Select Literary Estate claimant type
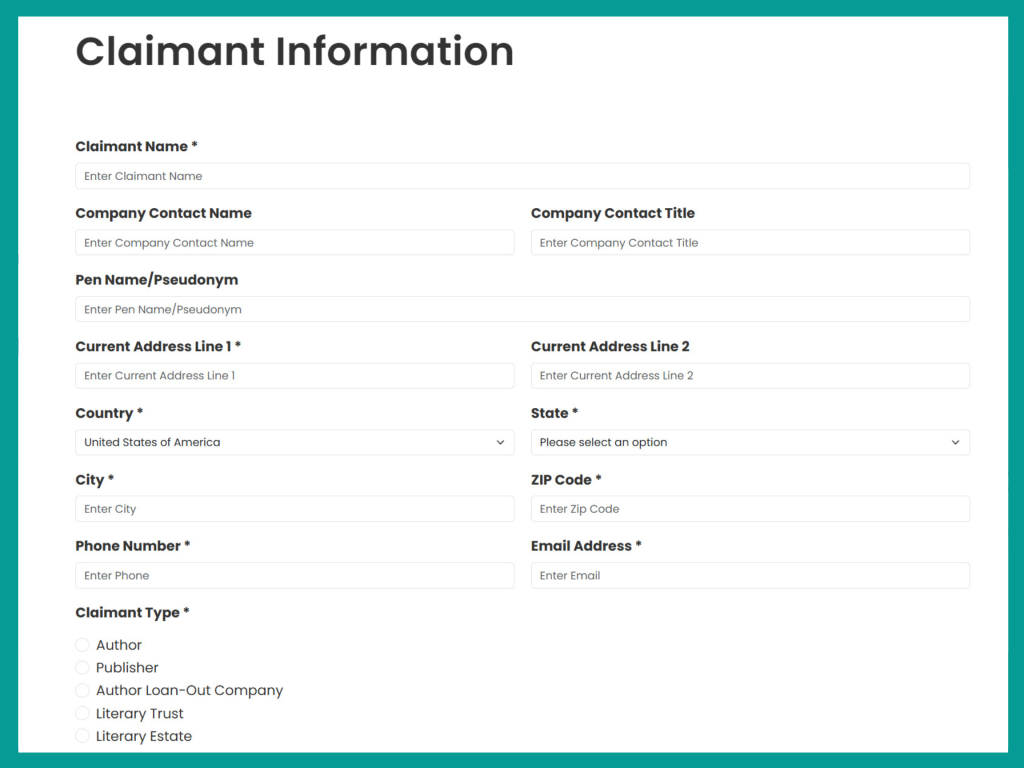 (83, 737)
